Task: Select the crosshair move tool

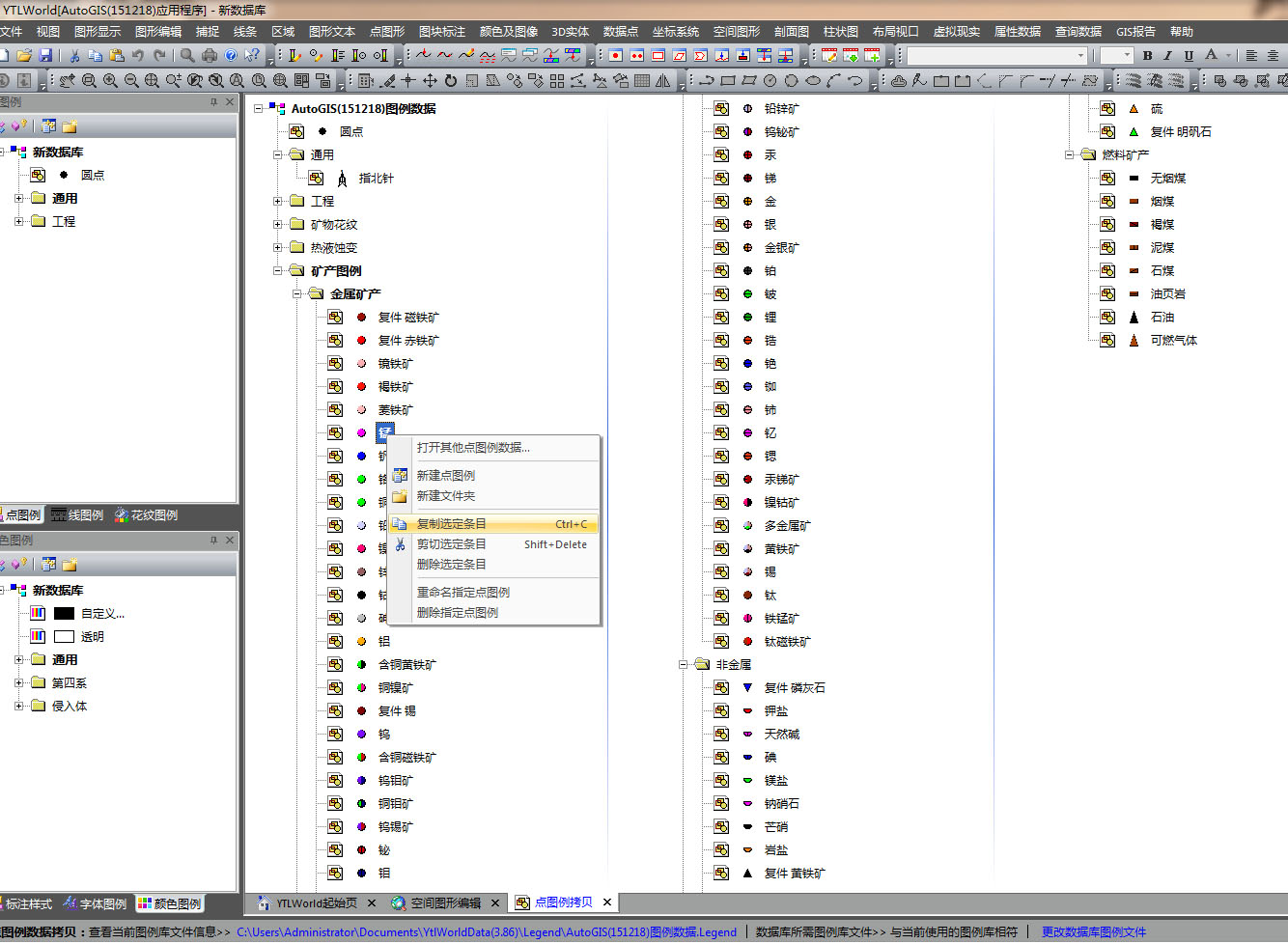Action: [408, 80]
